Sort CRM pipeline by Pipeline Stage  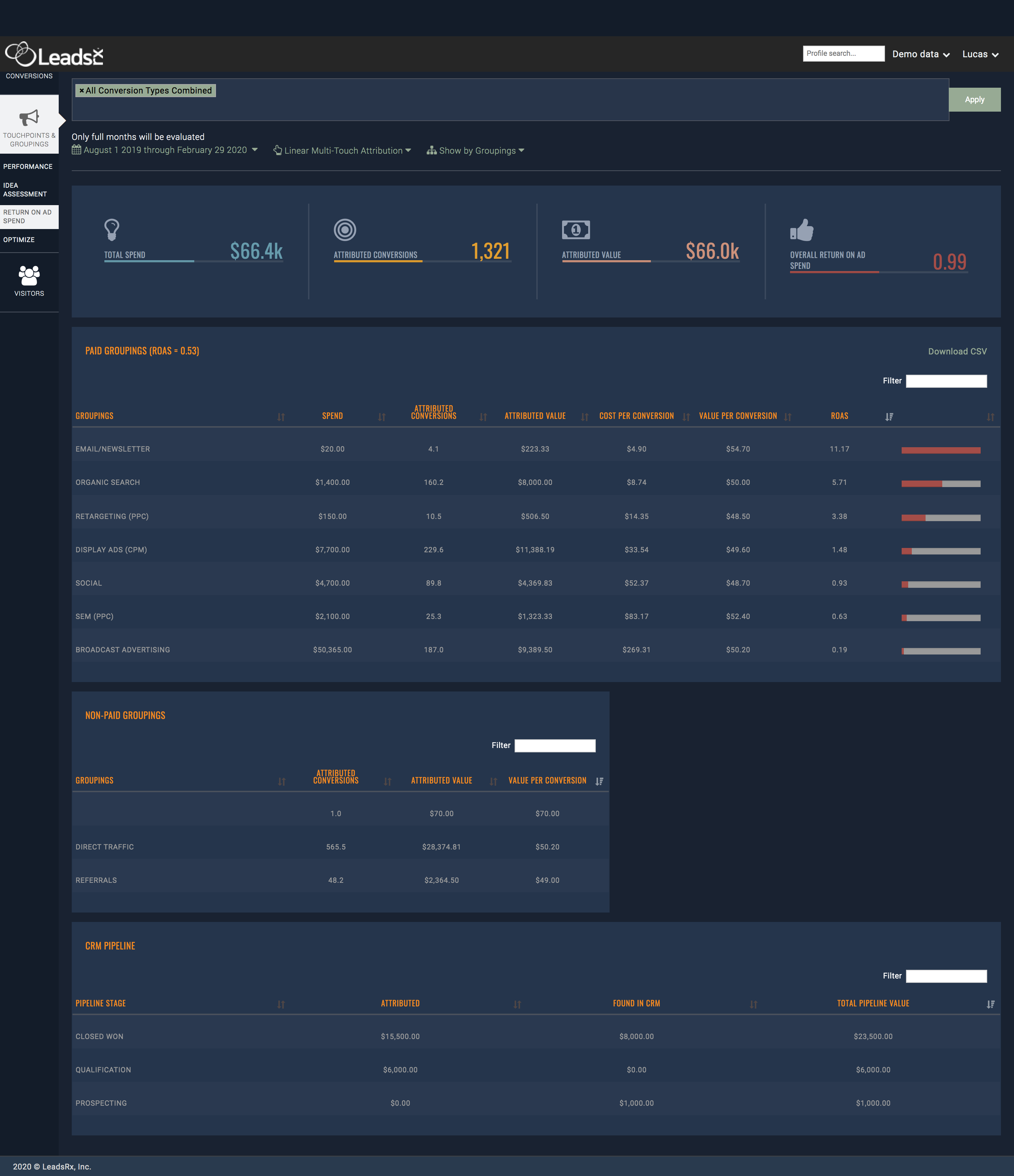(281, 1005)
